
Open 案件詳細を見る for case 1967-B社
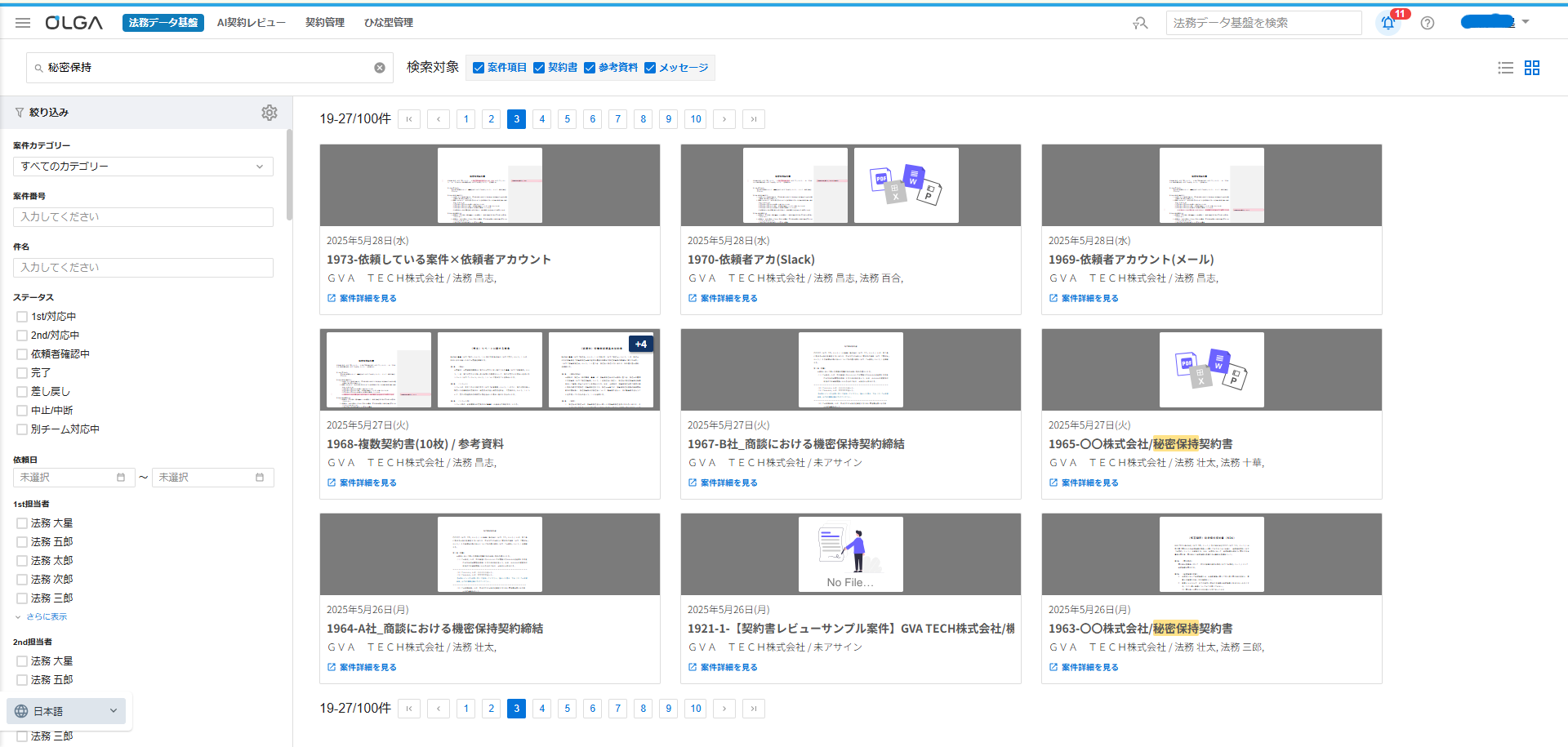coord(723,483)
